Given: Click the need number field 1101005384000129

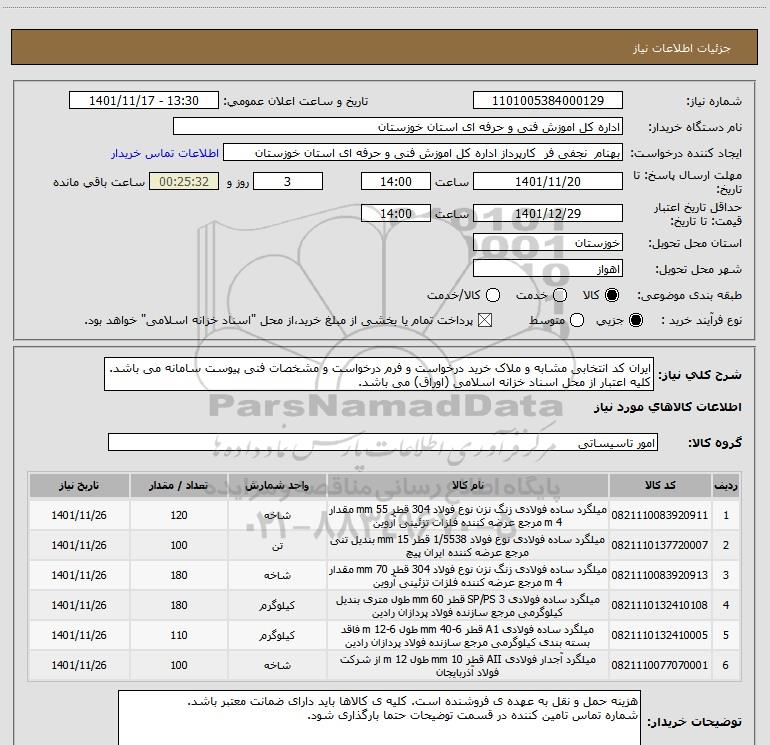Looking at the screenshot, I should (548, 101).
